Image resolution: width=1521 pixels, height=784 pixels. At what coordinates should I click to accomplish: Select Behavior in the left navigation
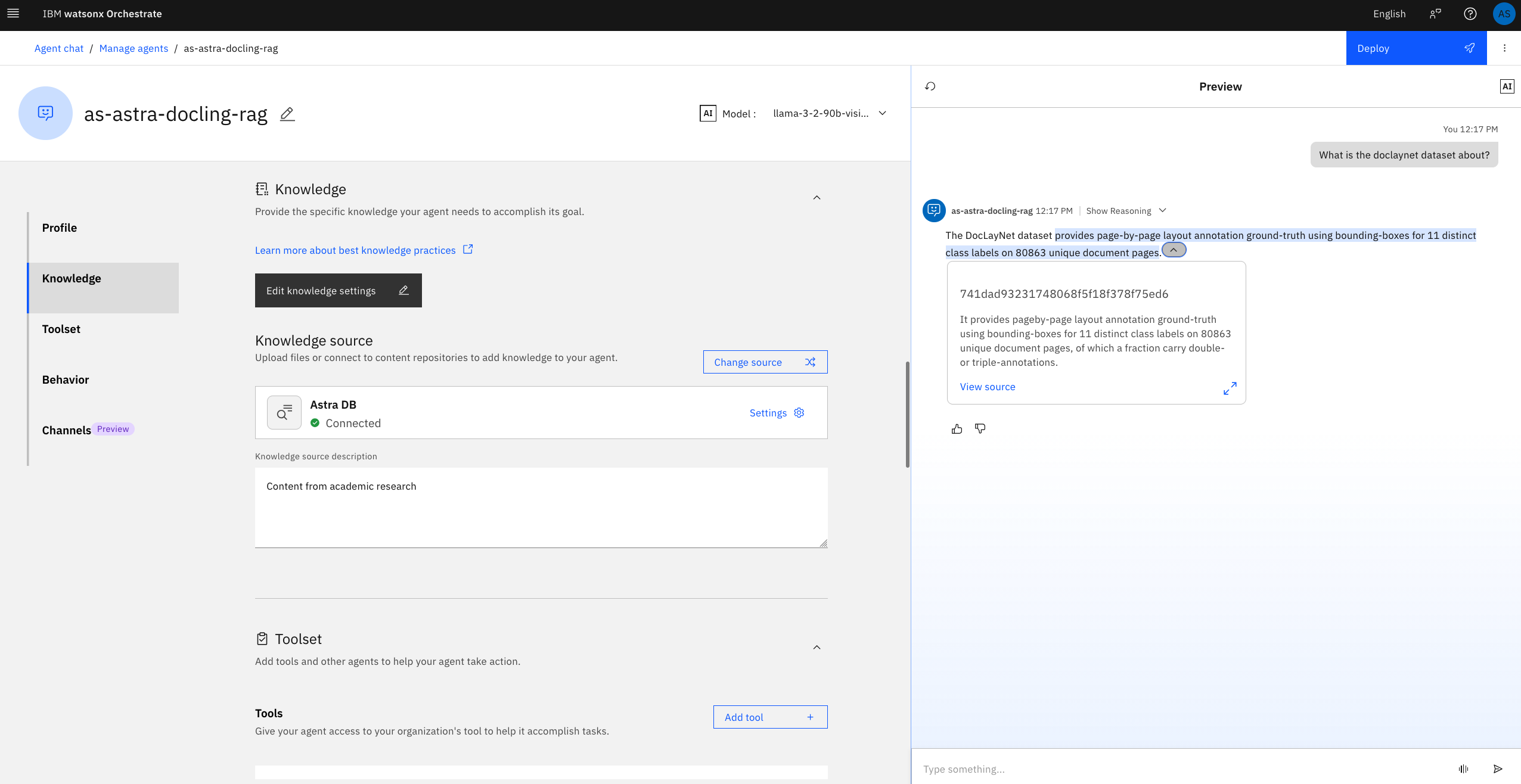point(66,379)
